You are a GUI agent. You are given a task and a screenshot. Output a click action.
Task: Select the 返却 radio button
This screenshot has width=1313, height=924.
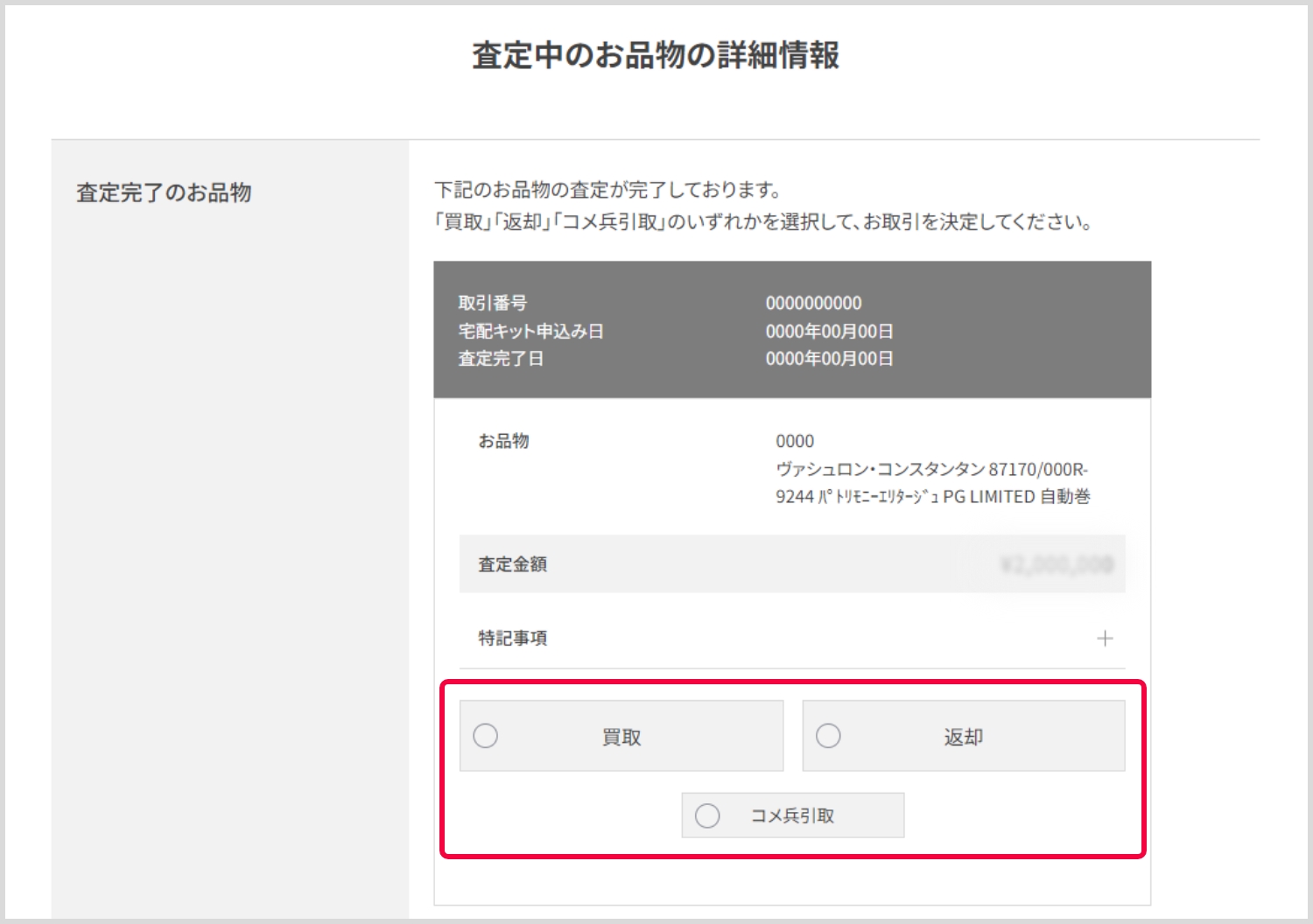(x=828, y=736)
